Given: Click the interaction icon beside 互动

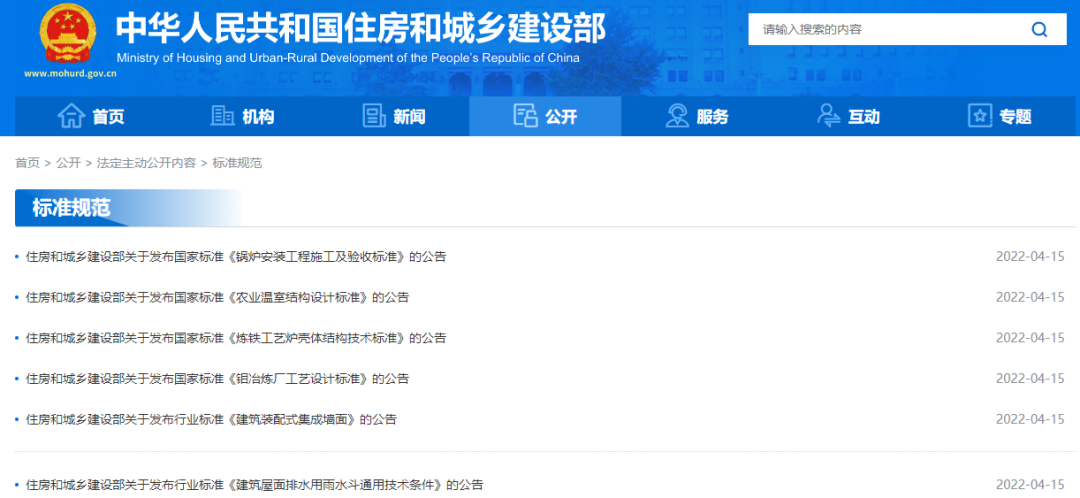Looking at the screenshot, I should point(829,116).
